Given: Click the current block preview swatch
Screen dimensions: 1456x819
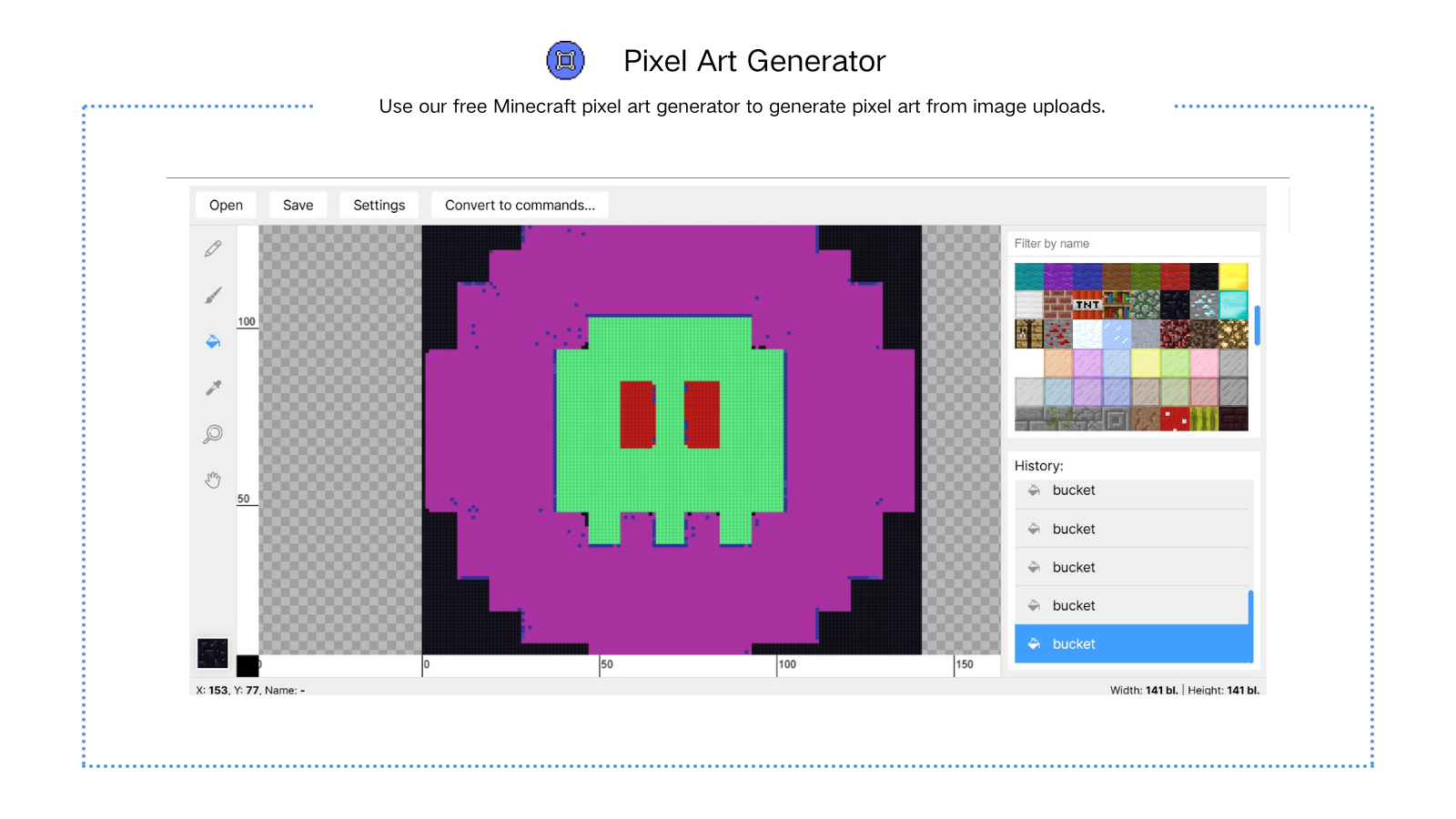Looking at the screenshot, I should pyautogui.click(x=213, y=653).
